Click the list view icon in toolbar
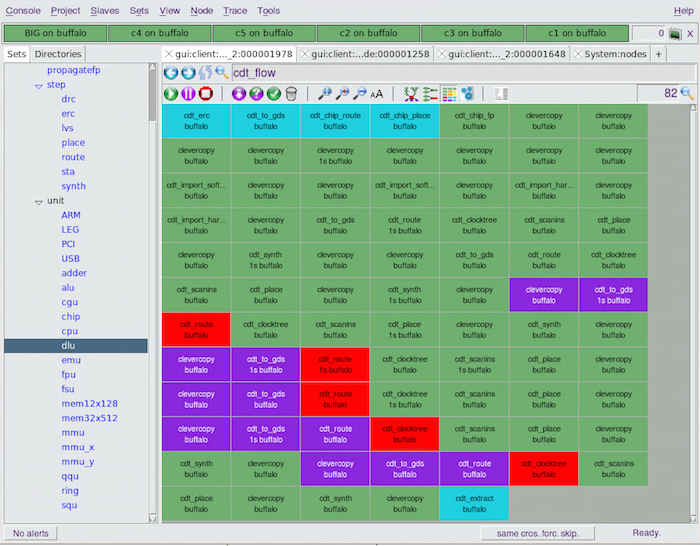Screen dimensions: 700x546 pos(430,93)
